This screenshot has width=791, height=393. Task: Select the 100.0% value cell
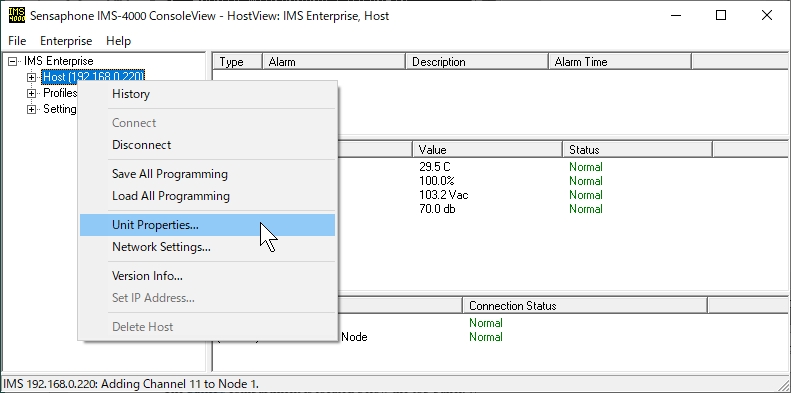click(x=437, y=181)
